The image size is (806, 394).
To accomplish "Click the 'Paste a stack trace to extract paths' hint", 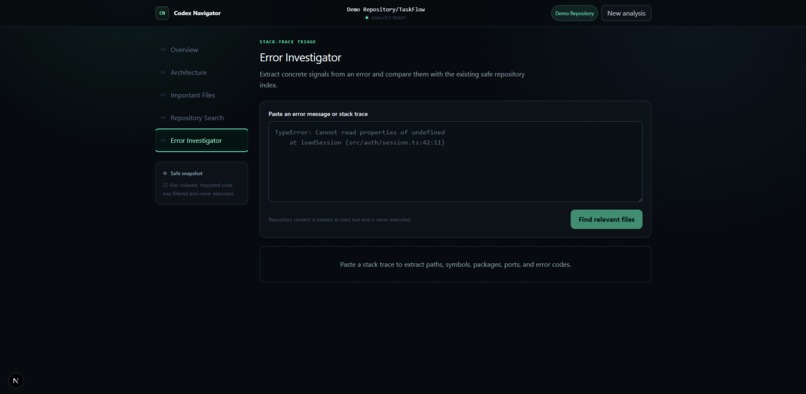I will tap(455, 264).
